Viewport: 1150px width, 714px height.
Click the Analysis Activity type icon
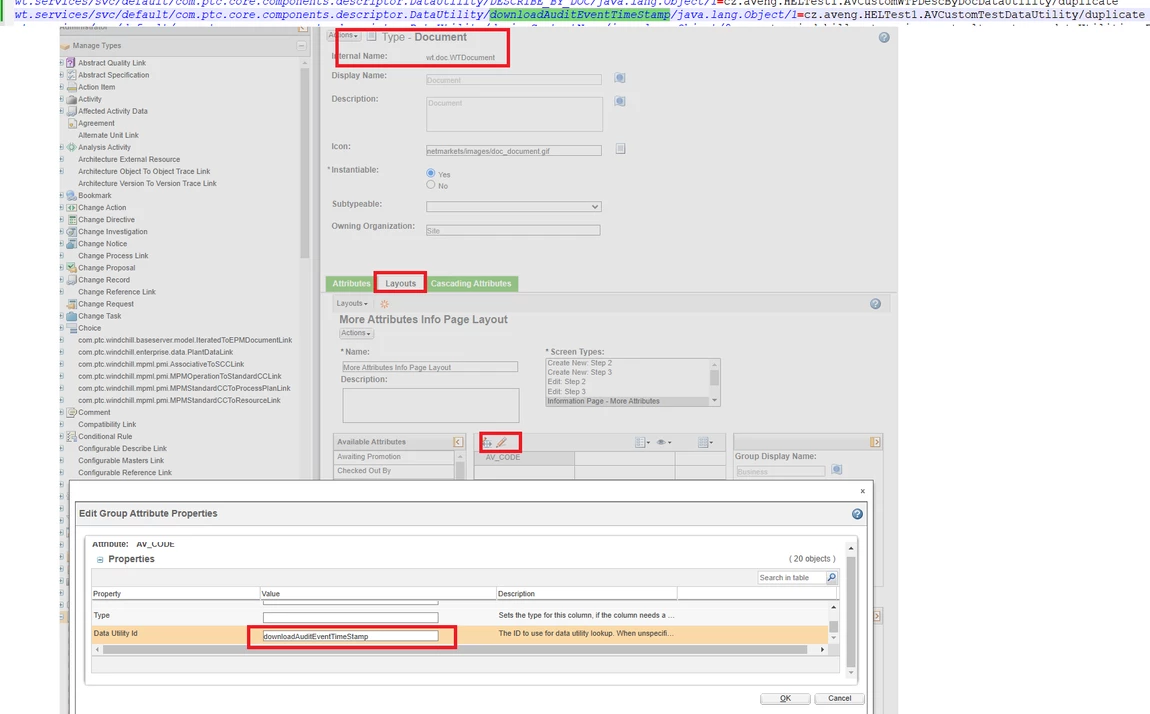click(x=71, y=147)
